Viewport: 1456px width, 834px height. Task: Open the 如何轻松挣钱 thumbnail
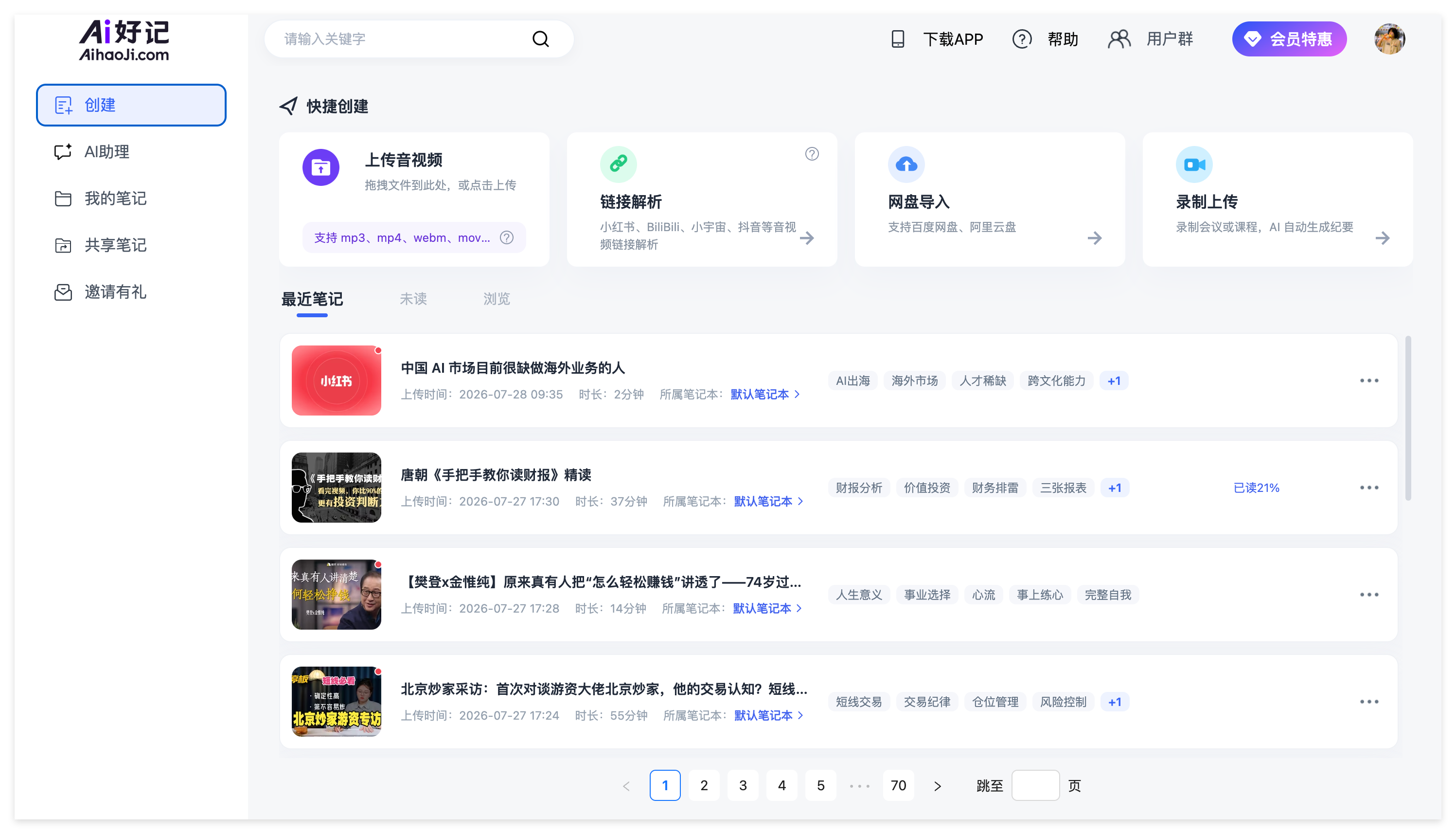336,595
